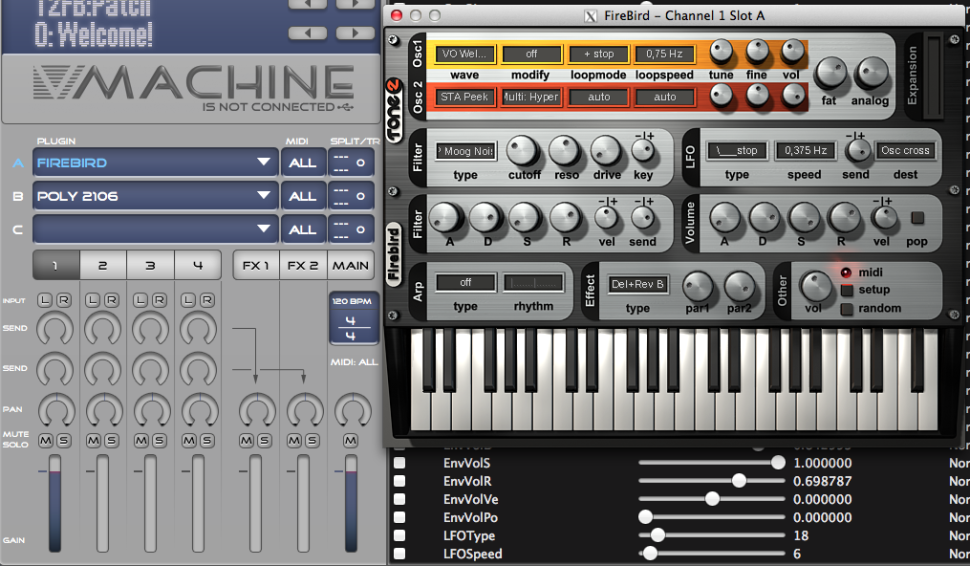Adjust the EnvVolR parameter slider
Screen dimensions: 970x566
[711, 481]
